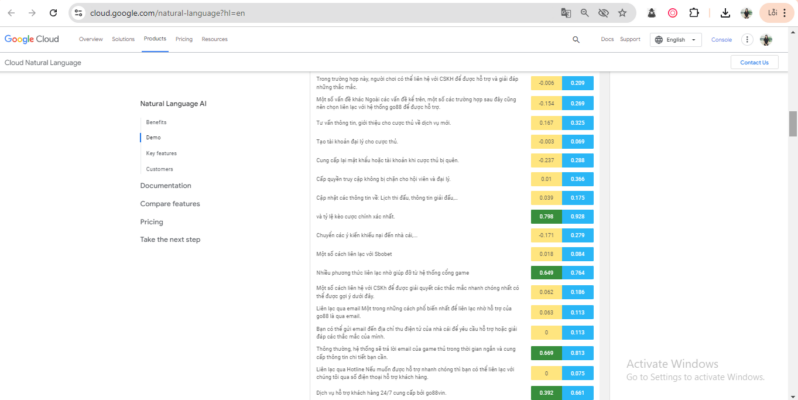Expand the Compare features sidebar section
The width and height of the screenshot is (798, 400).
click(x=170, y=204)
